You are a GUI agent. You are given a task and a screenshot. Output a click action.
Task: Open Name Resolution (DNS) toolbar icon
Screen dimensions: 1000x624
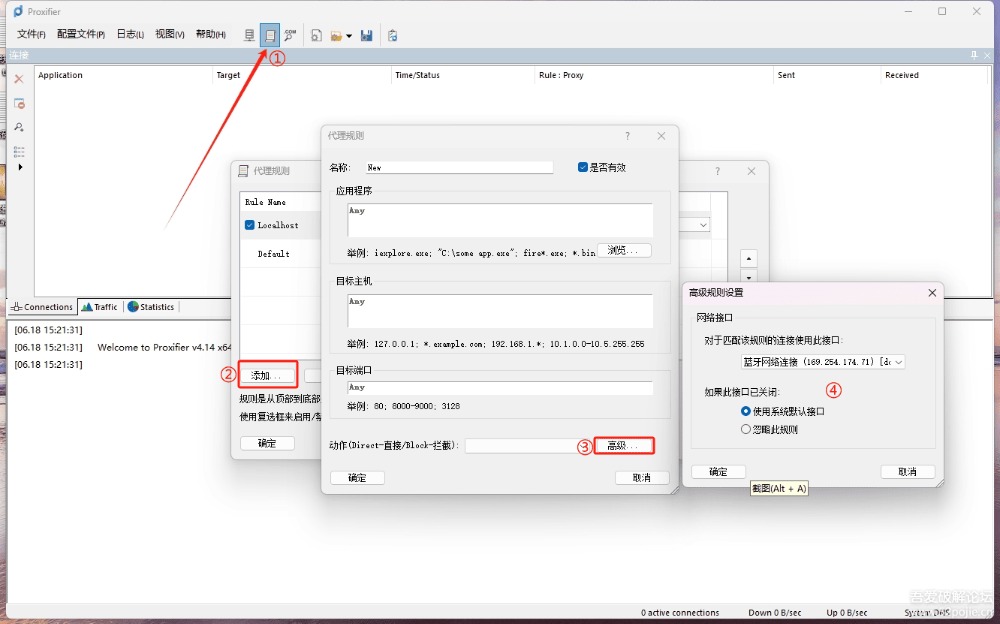(x=290, y=35)
